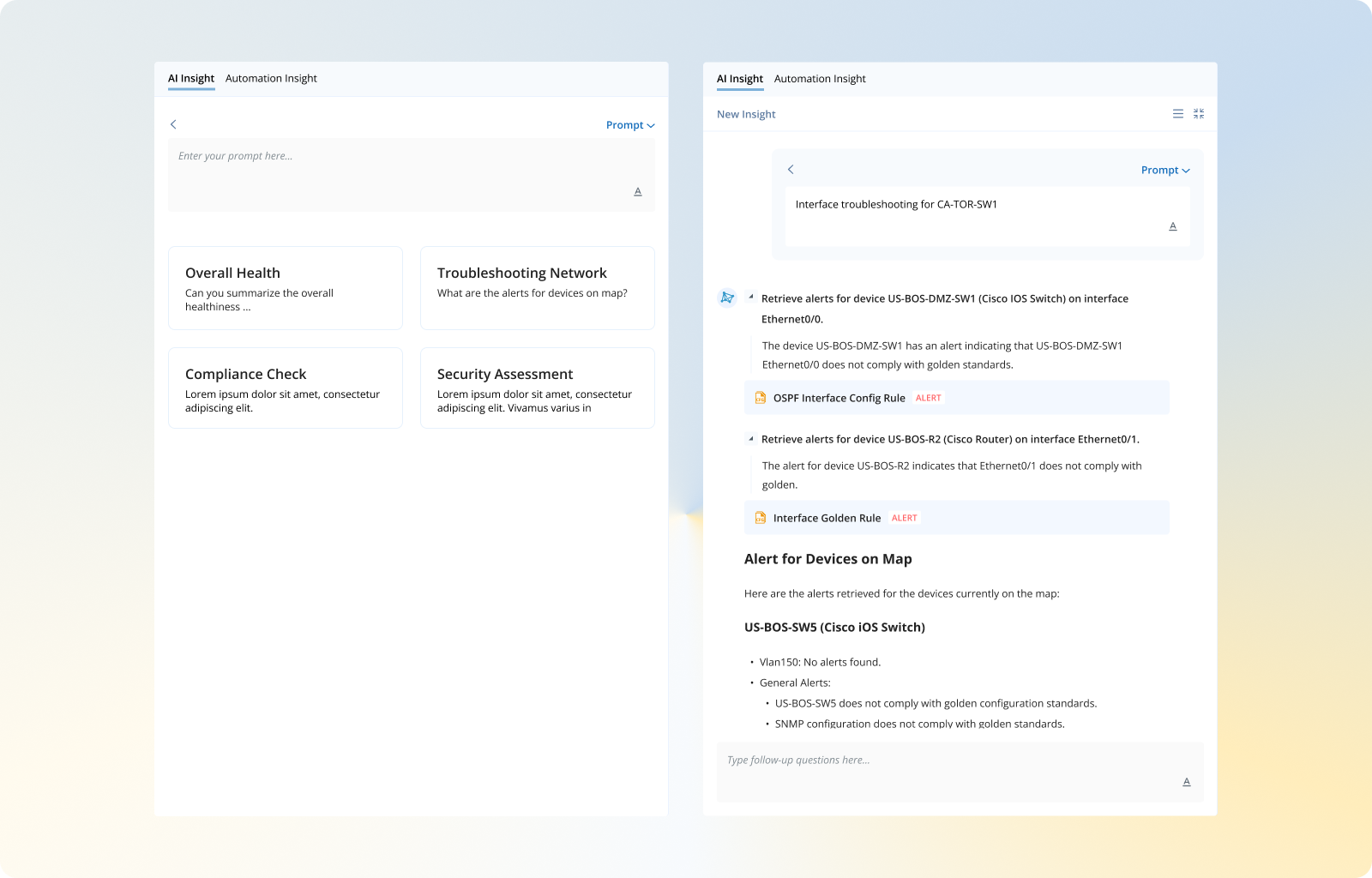Collapse the US-BOS-R2 alerts step
1372x878 pixels.
751,439
